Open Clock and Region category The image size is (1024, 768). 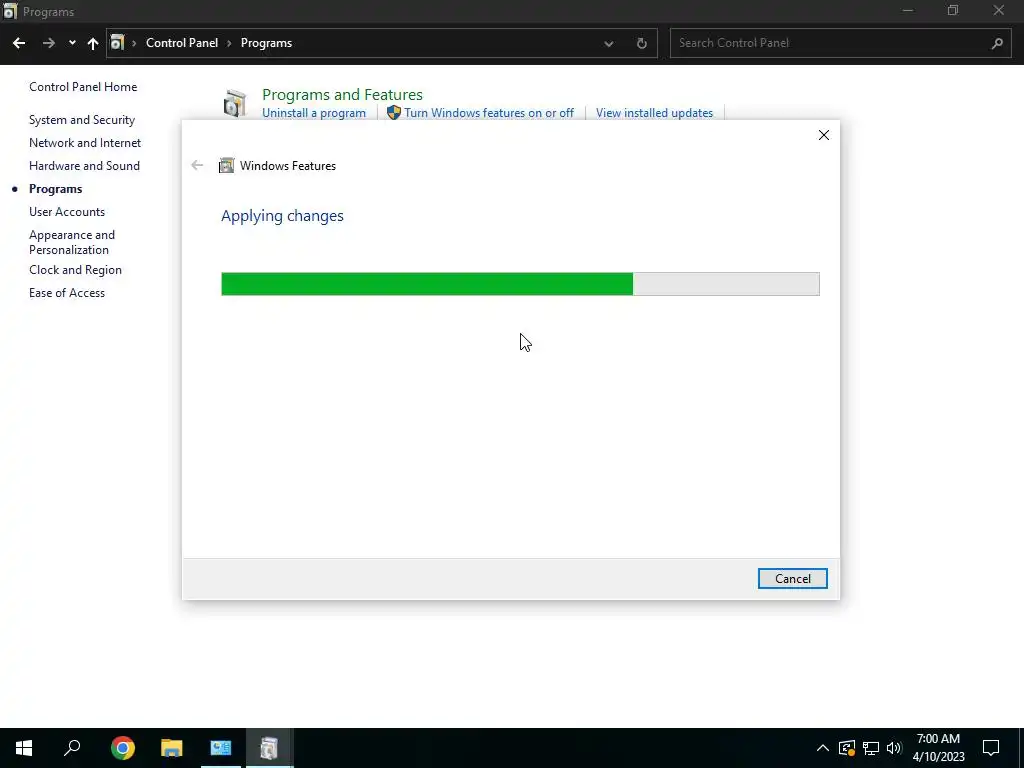tap(75, 270)
